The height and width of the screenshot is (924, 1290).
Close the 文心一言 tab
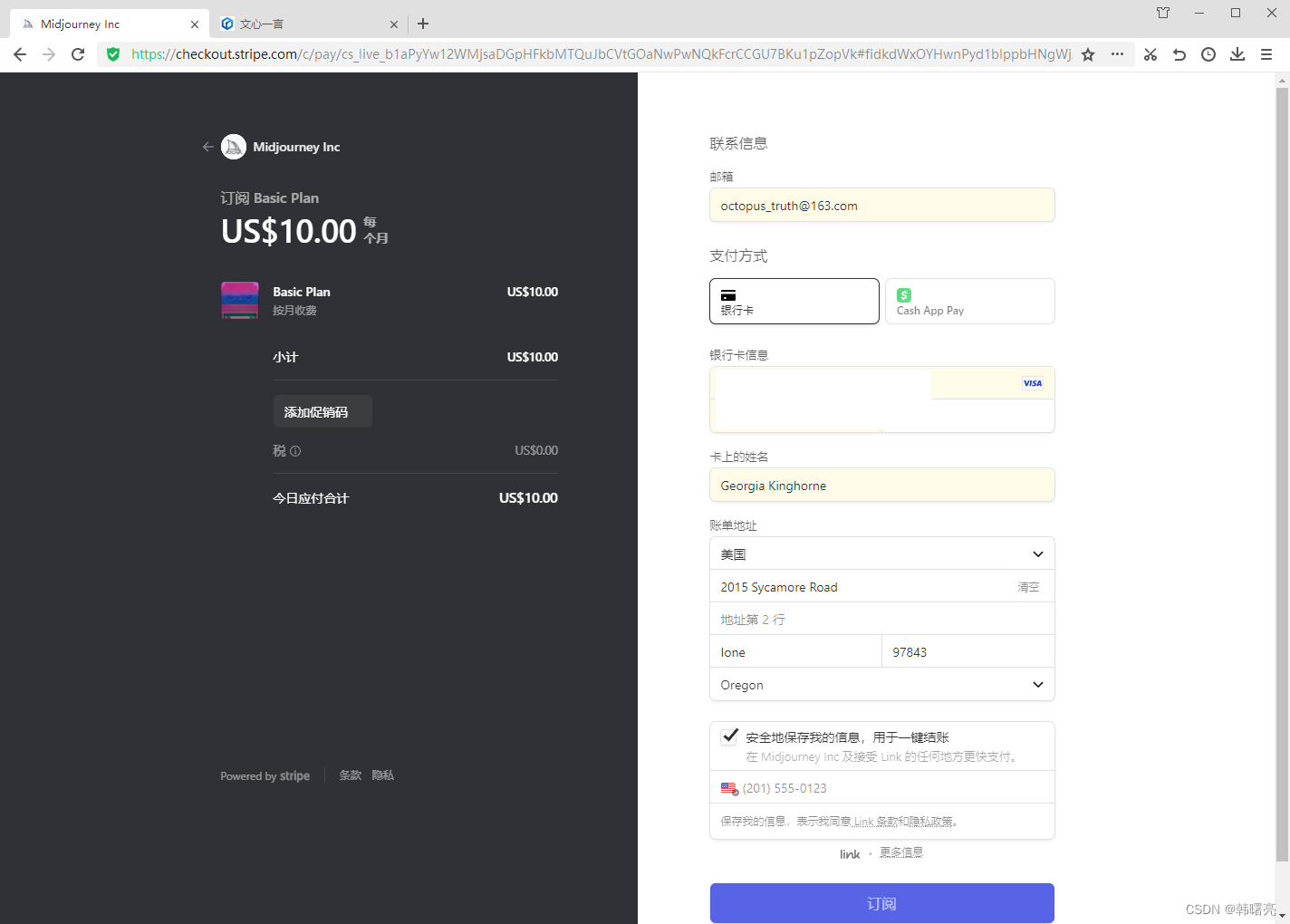click(394, 24)
